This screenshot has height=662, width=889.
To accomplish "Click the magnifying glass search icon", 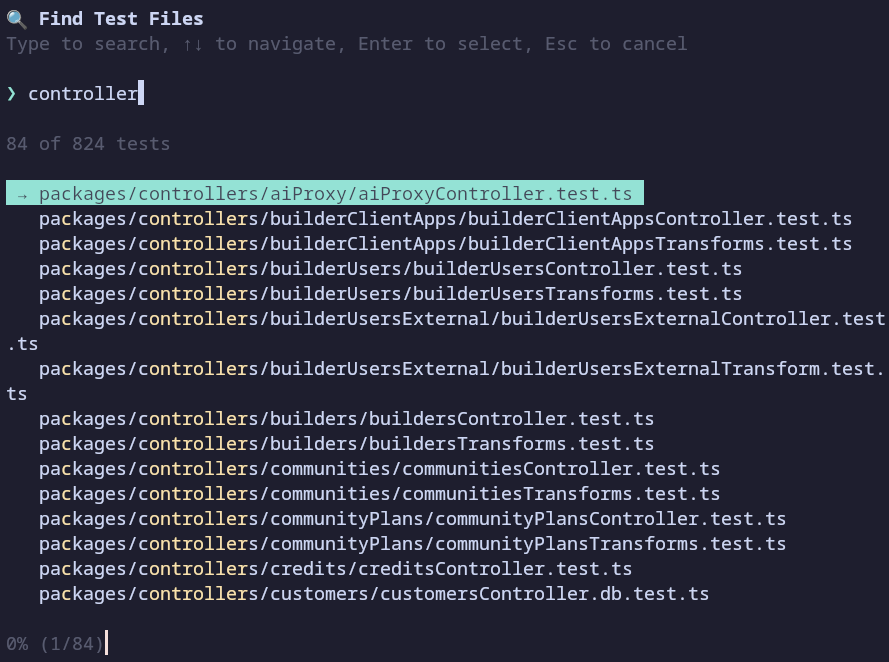I will (16, 19).
